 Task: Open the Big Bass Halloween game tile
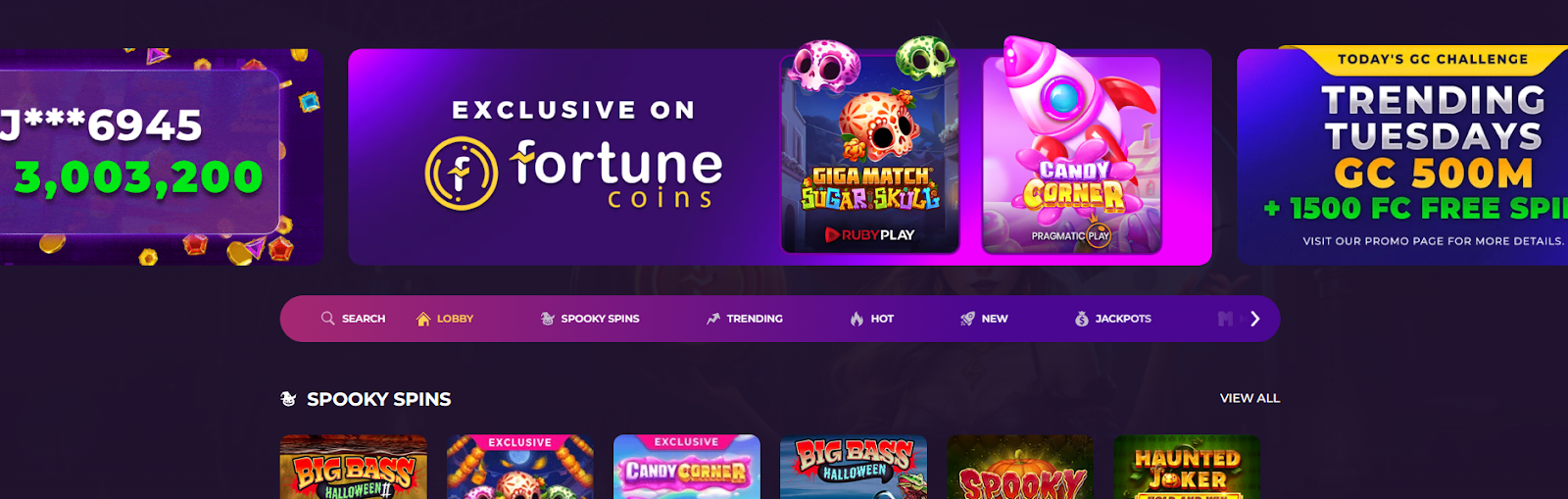click(x=854, y=467)
